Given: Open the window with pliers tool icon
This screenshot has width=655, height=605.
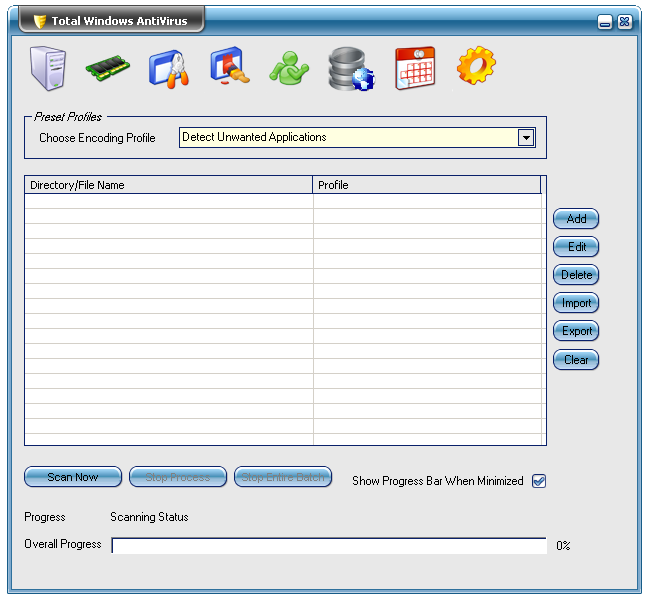Looking at the screenshot, I should (169, 69).
